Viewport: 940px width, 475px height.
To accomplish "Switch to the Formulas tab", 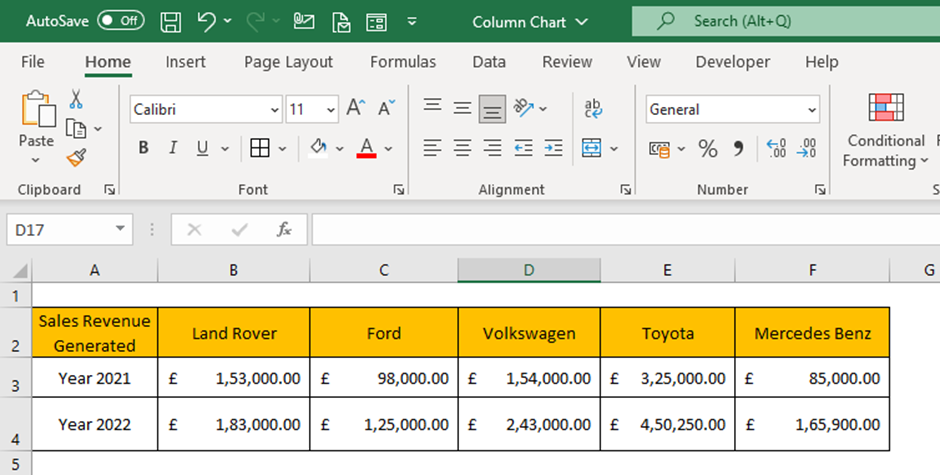I will (403, 62).
